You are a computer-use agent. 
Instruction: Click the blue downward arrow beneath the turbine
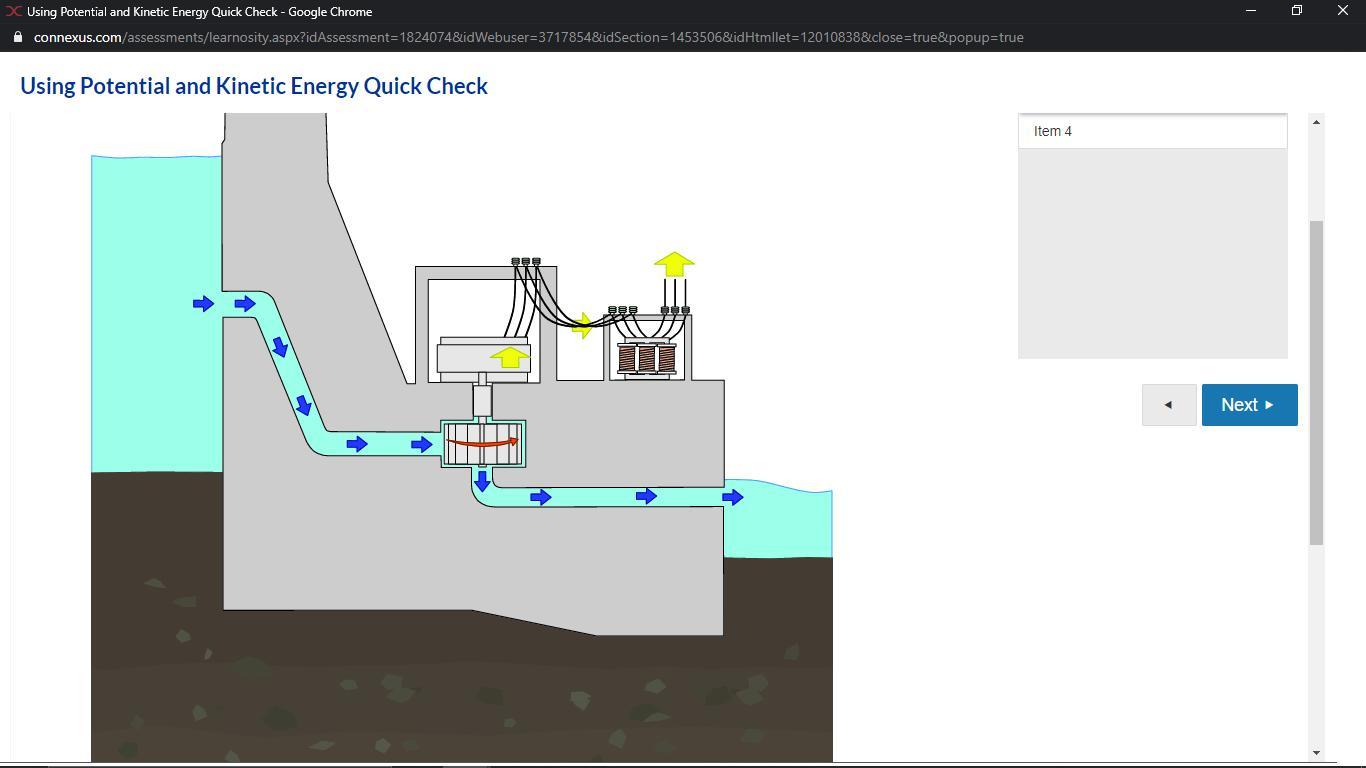(482, 481)
